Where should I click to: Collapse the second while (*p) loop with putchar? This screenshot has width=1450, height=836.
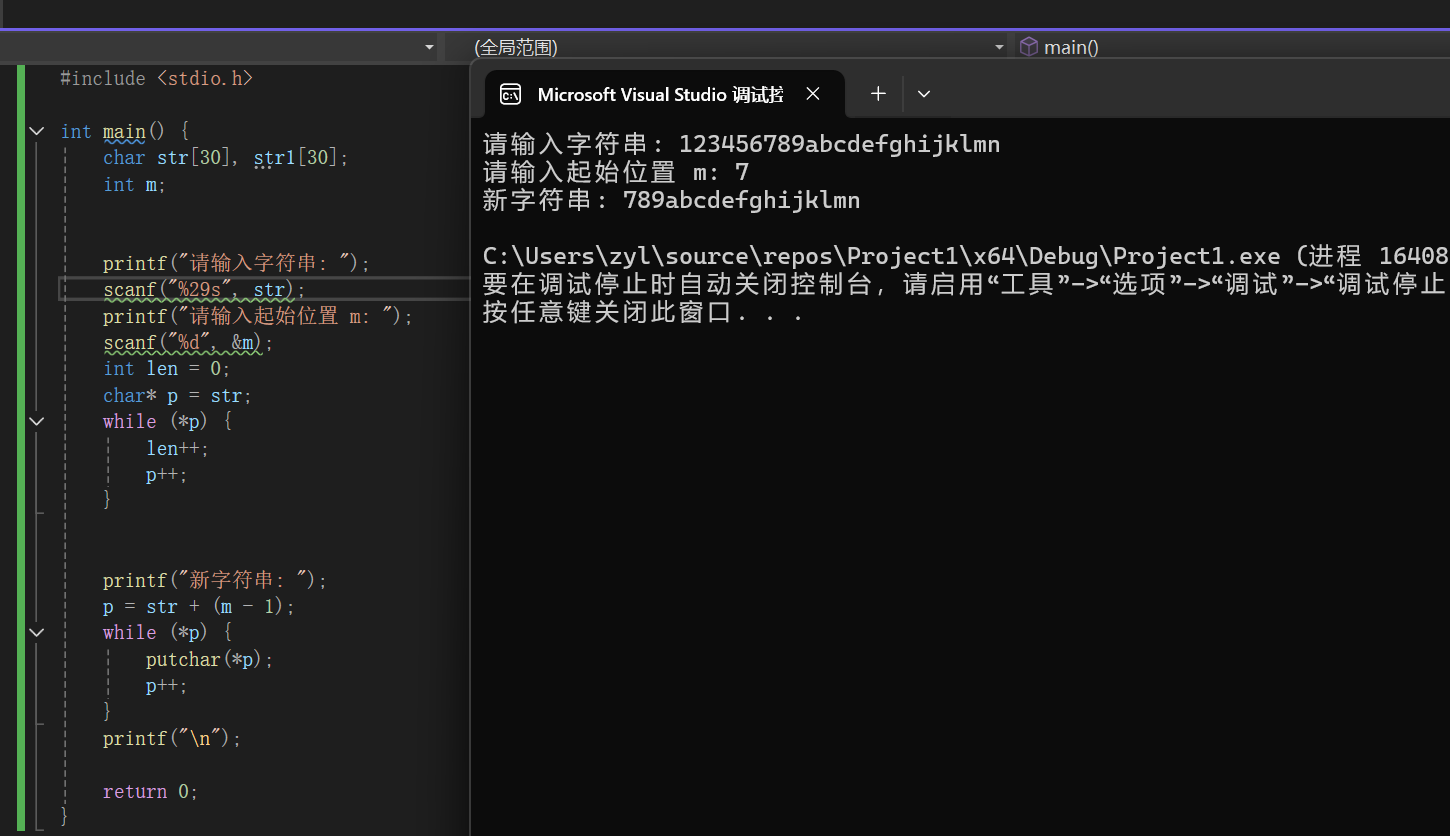click(37, 632)
